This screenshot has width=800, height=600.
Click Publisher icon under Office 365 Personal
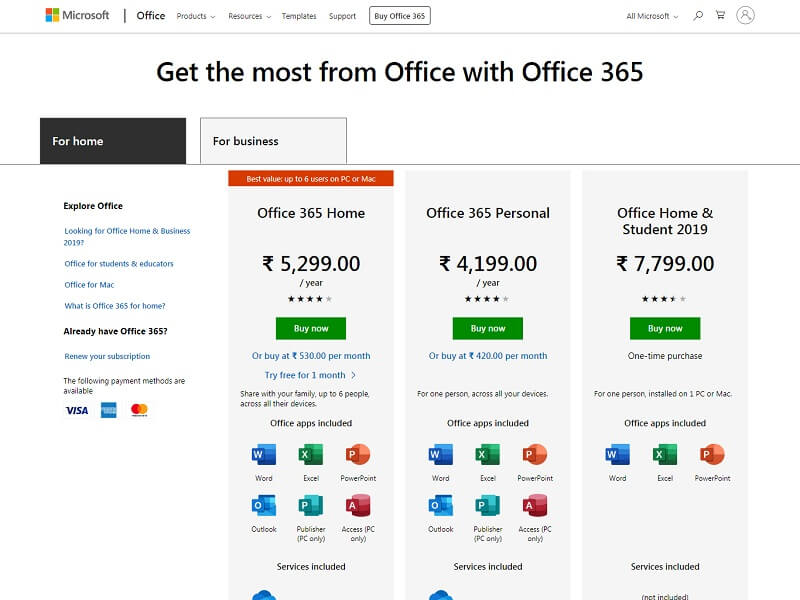488,505
